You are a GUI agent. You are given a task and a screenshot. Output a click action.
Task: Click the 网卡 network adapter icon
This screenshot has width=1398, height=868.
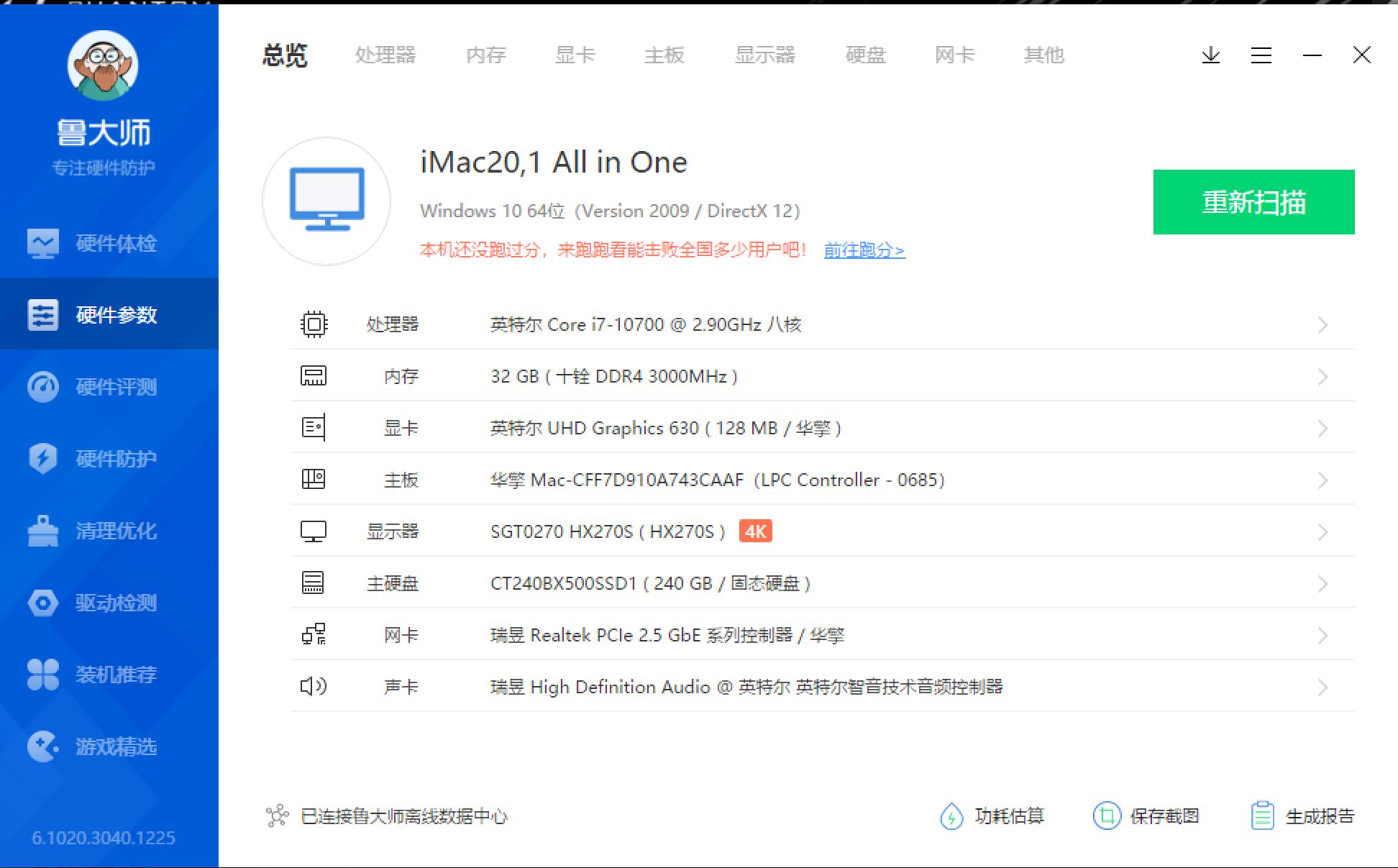point(314,634)
